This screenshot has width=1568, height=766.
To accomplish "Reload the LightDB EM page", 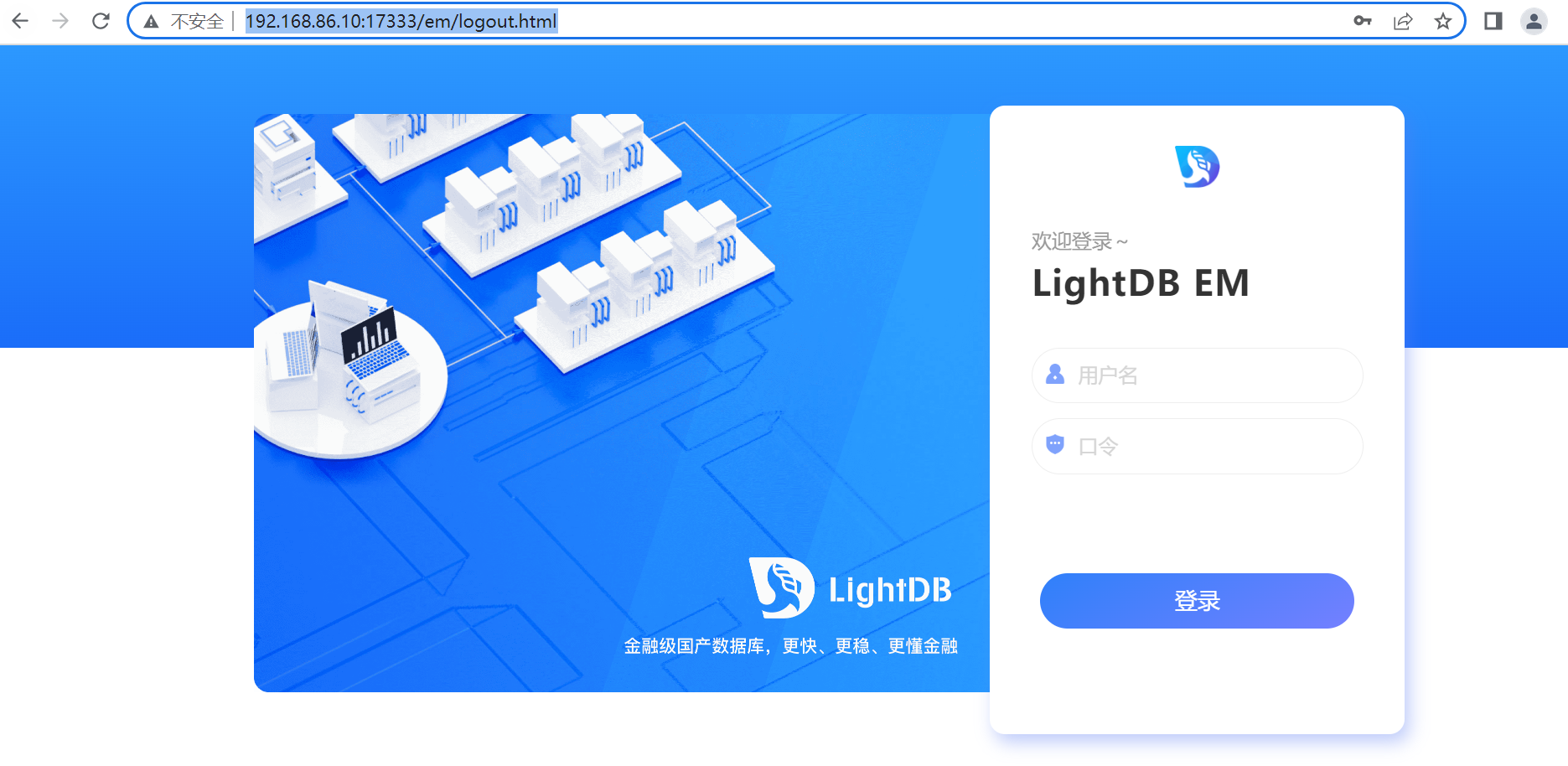I will (101, 21).
